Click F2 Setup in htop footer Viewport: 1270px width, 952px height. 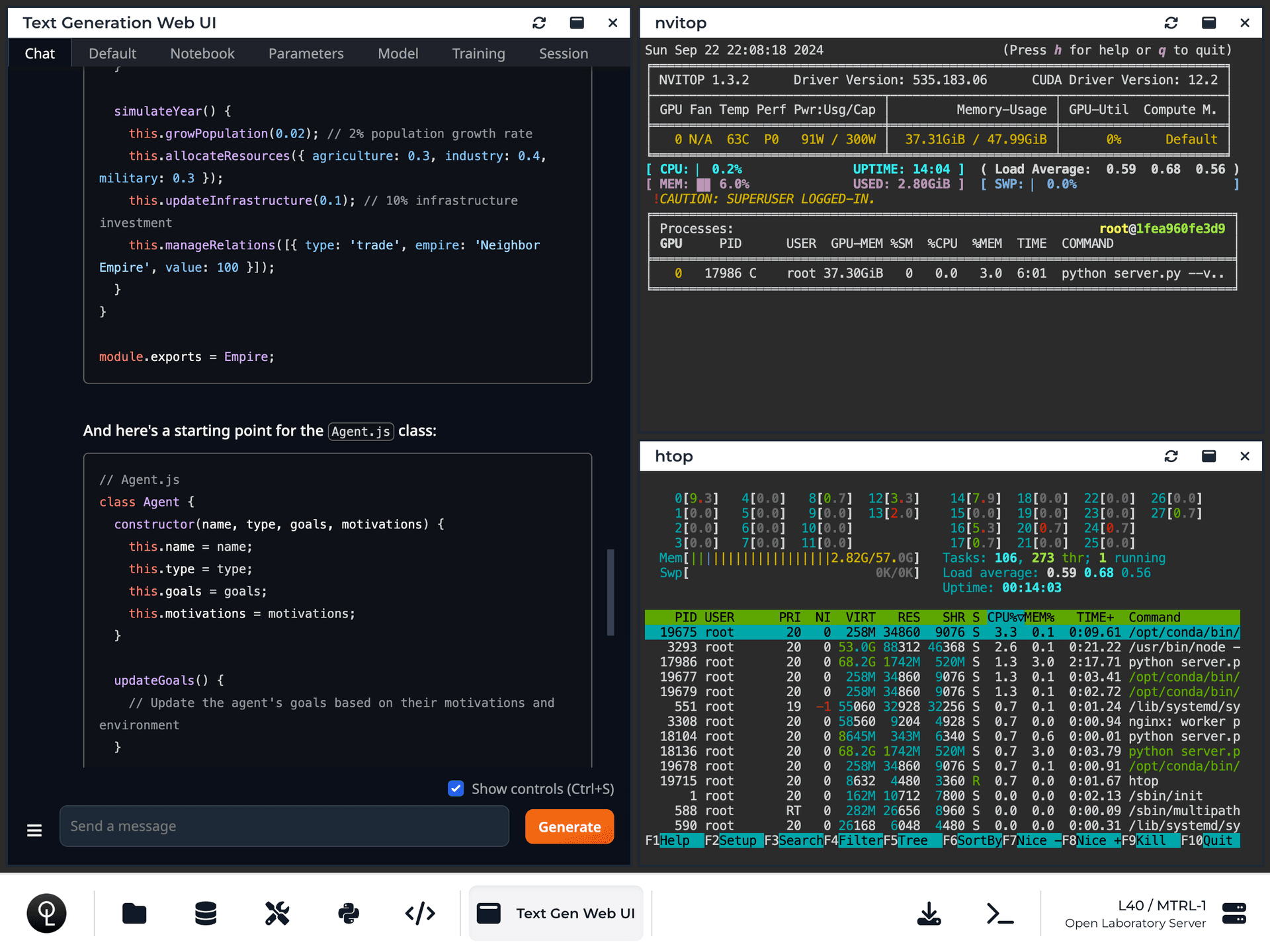click(x=734, y=840)
